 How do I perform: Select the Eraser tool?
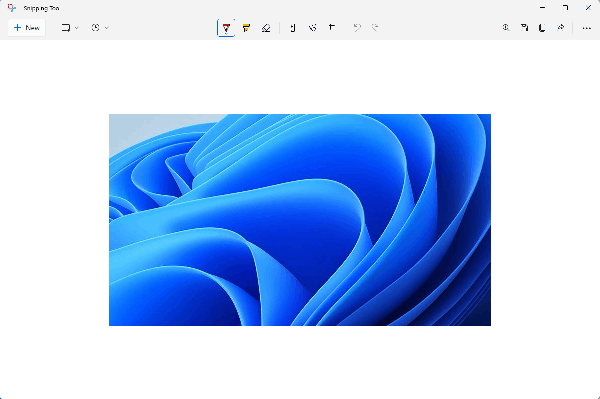266,28
